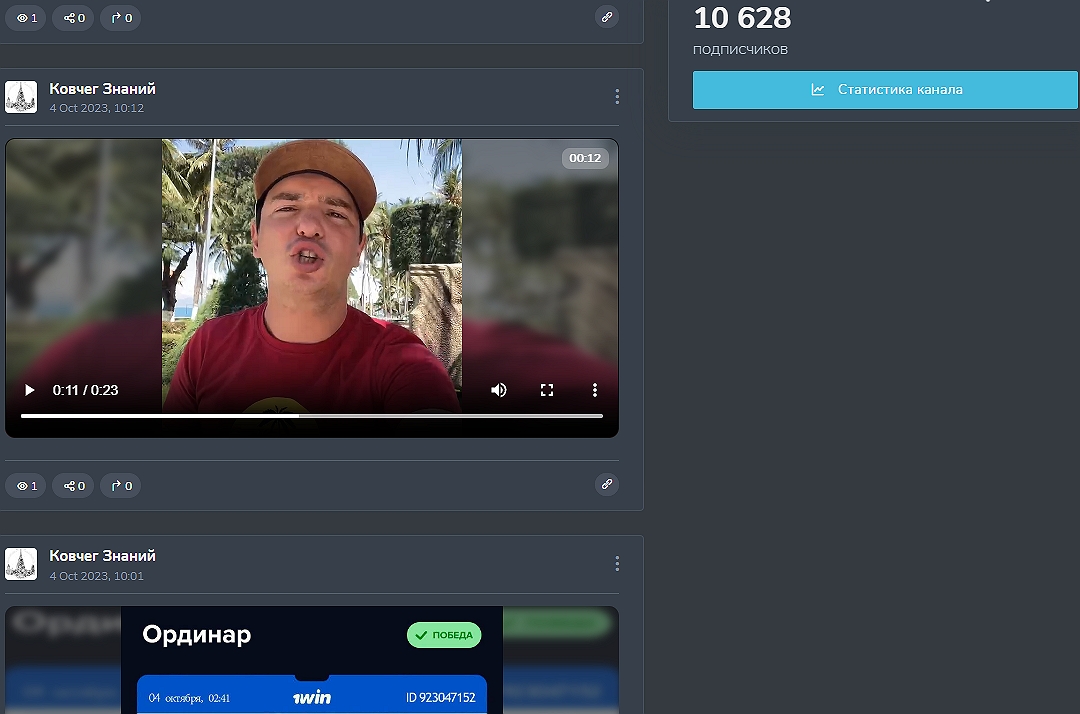Enter fullscreen mode on the video
Image resolution: width=1080 pixels, height=714 pixels.
point(547,390)
